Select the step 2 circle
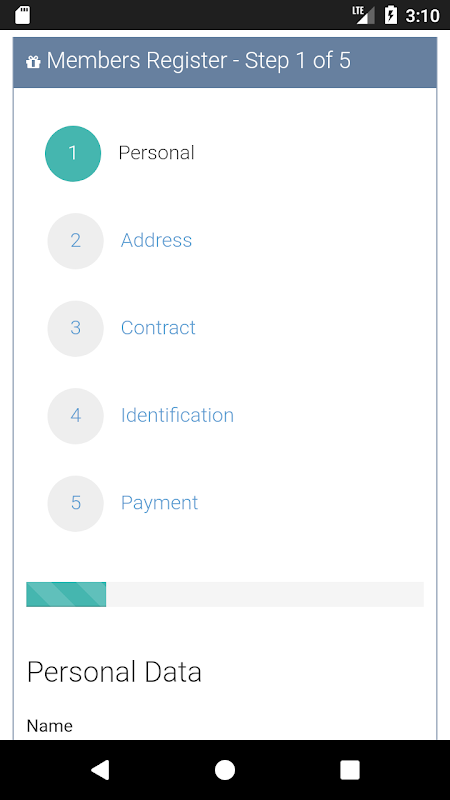The image size is (450, 800). (76, 241)
